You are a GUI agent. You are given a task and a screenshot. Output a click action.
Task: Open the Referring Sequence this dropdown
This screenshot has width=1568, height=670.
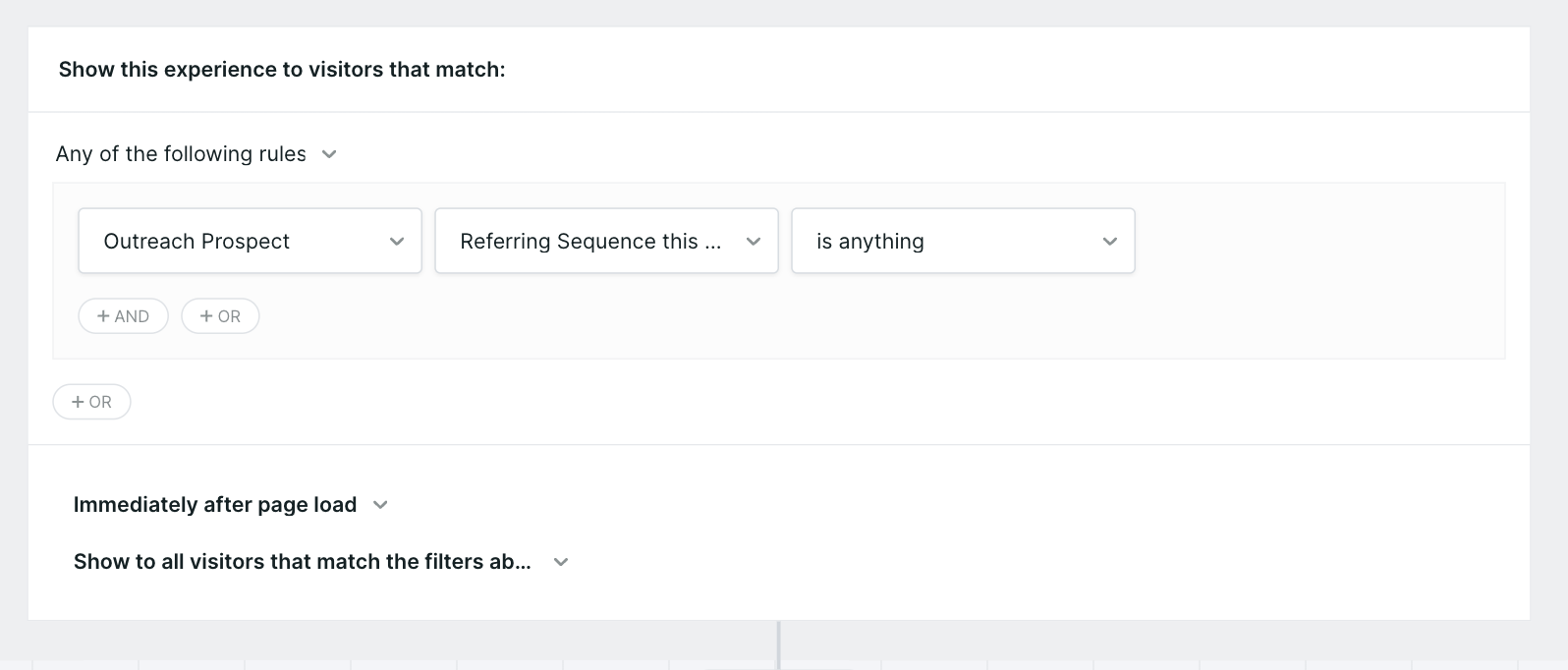point(607,241)
